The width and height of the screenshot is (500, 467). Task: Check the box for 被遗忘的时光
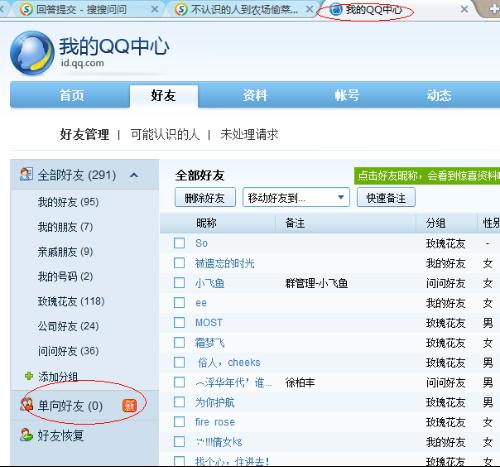tap(179, 263)
